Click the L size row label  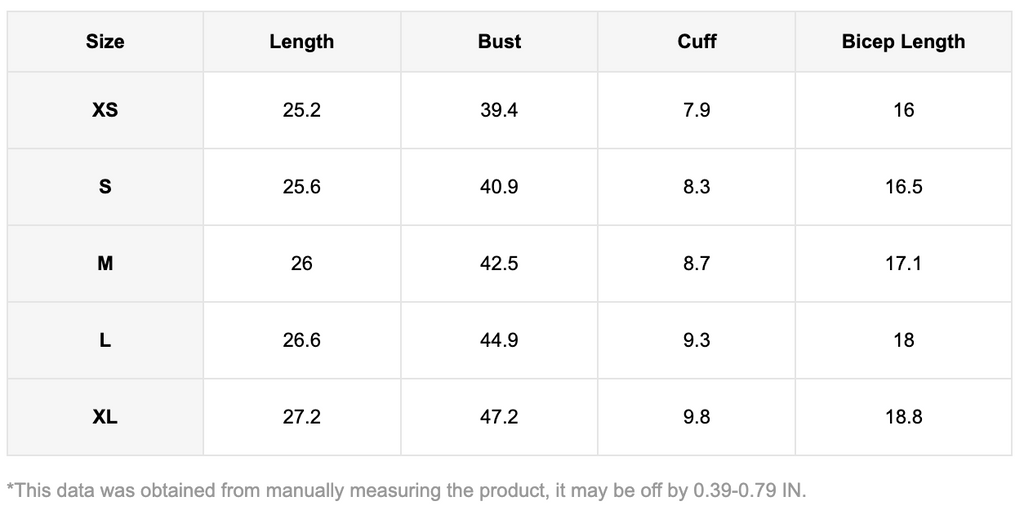[x=105, y=340]
